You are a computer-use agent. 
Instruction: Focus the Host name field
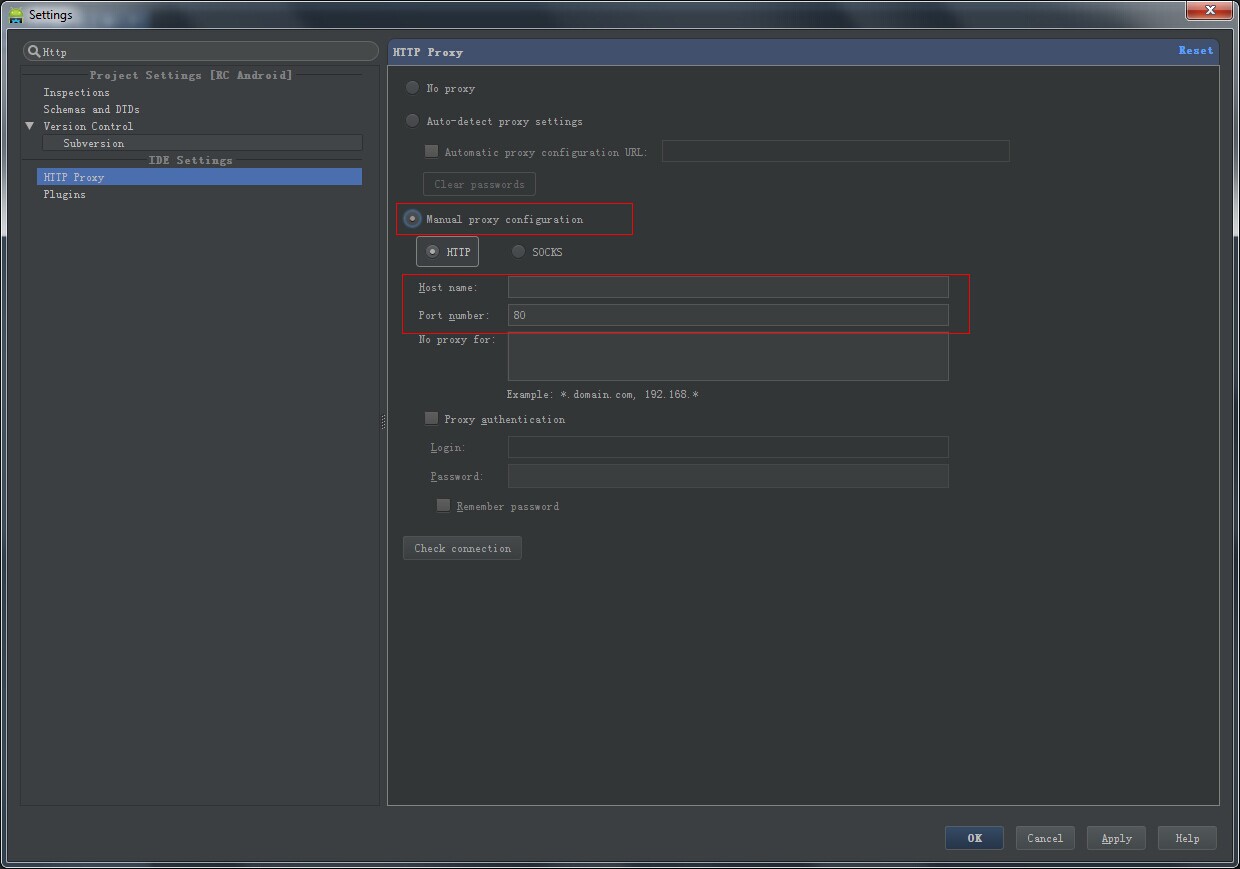(728, 287)
